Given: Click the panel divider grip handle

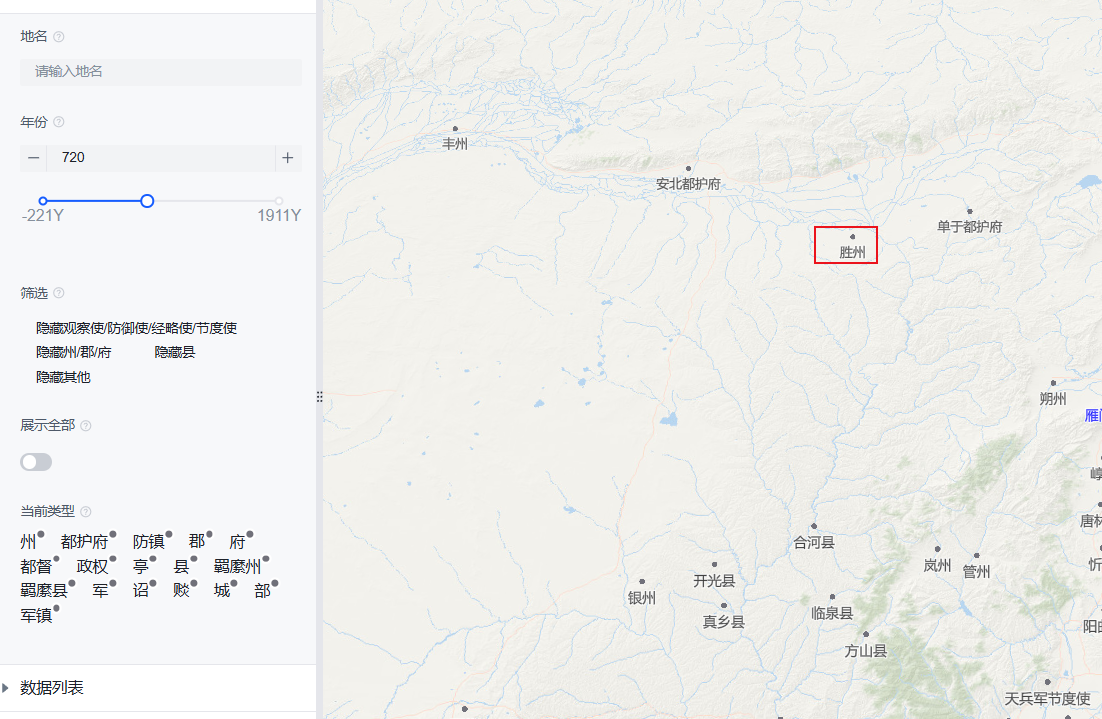Looking at the screenshot, I should click(320, 397).
